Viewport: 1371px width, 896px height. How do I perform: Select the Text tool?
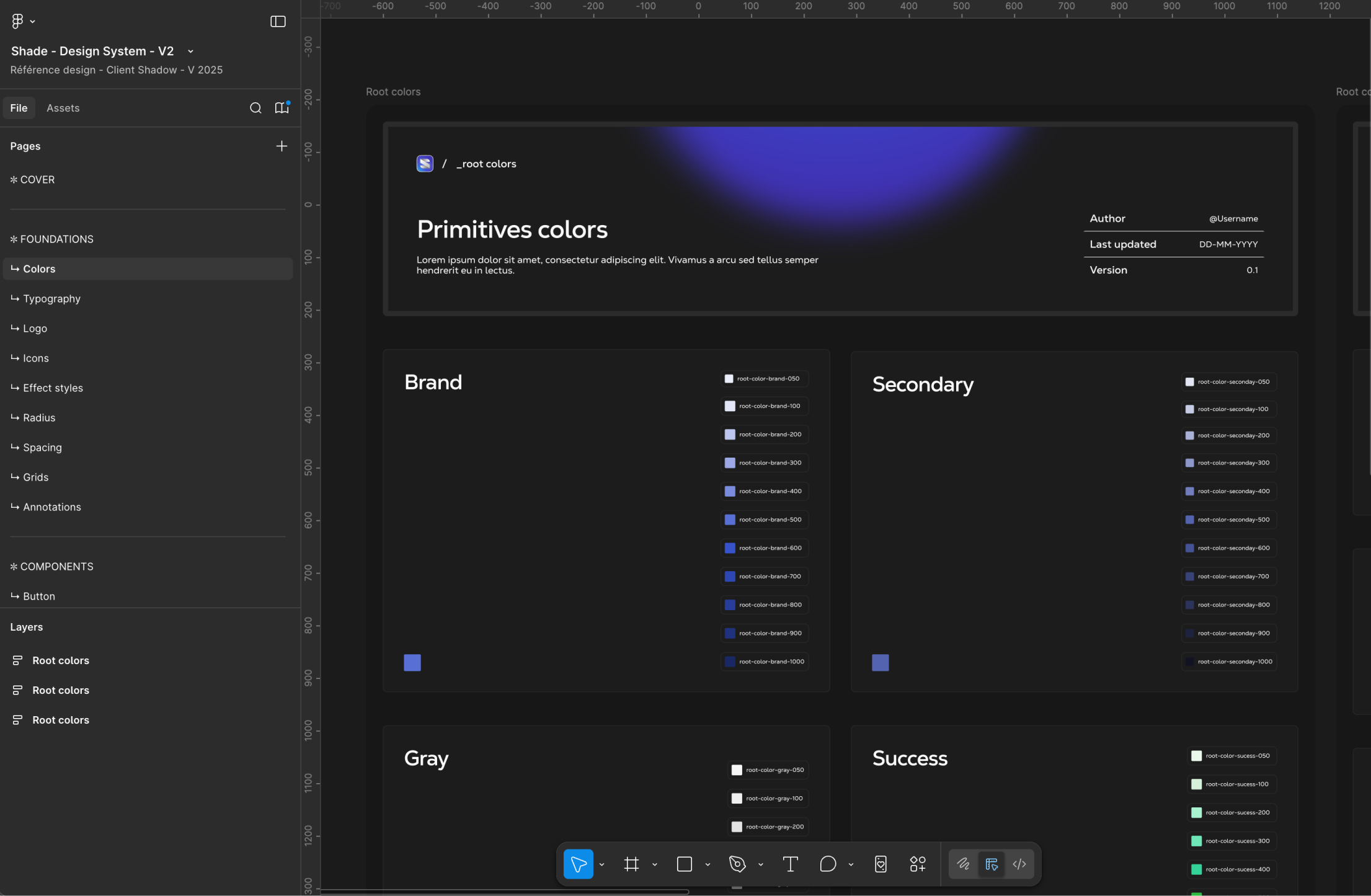790,864
